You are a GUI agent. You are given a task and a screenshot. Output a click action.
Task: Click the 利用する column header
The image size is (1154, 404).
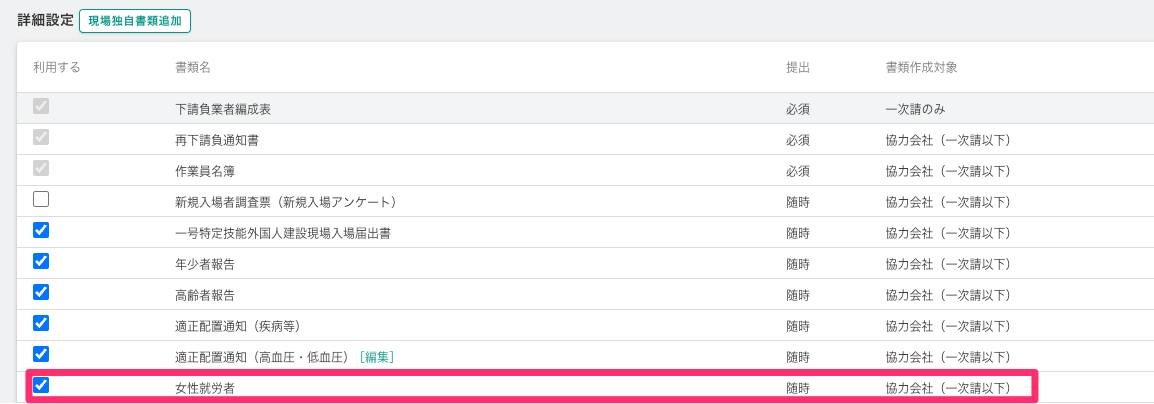click(x=56, y=67)
